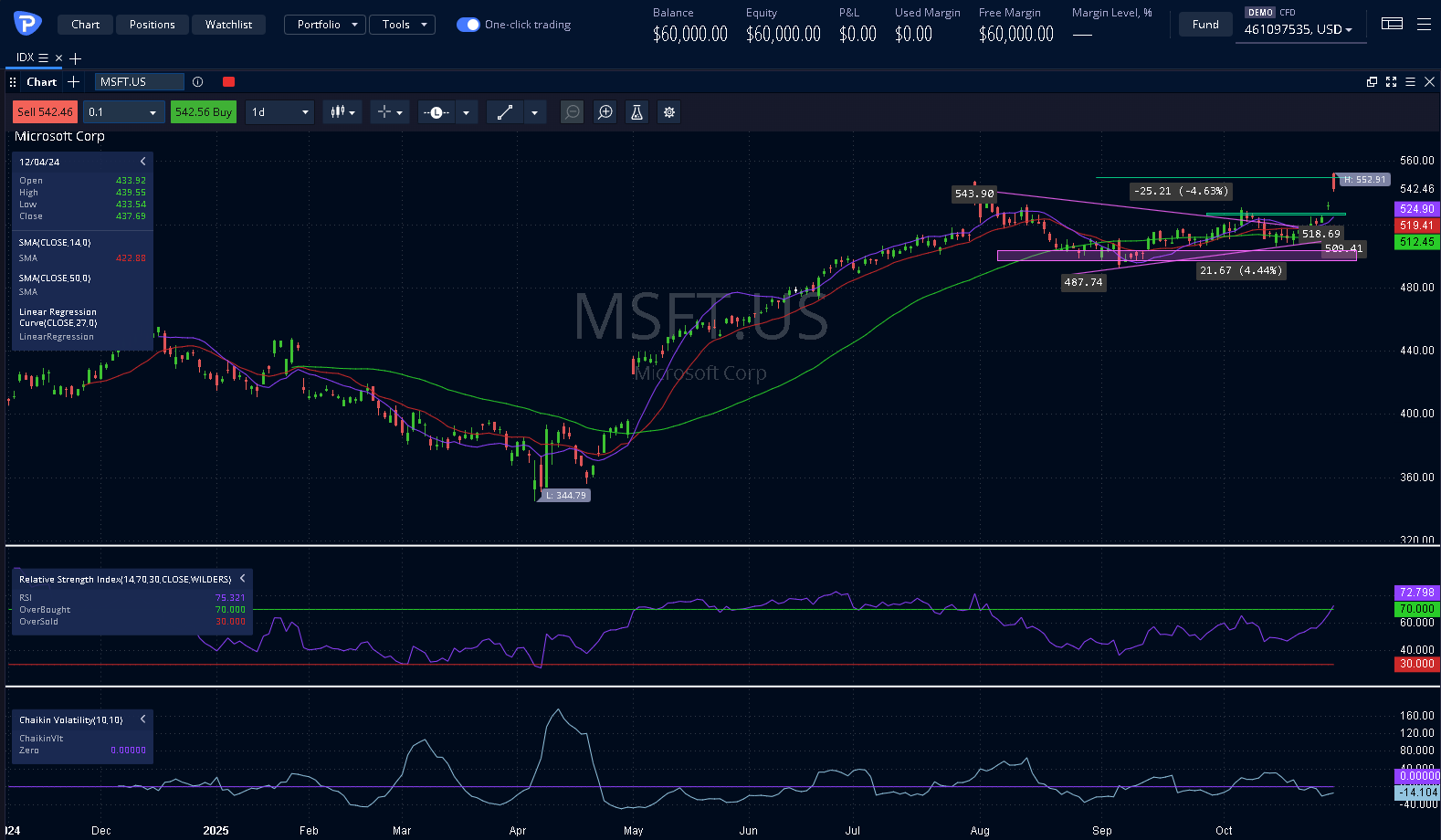
Task: Toggle the One-click trading switch
Action: pyautogui.click(x=468, y=25)
